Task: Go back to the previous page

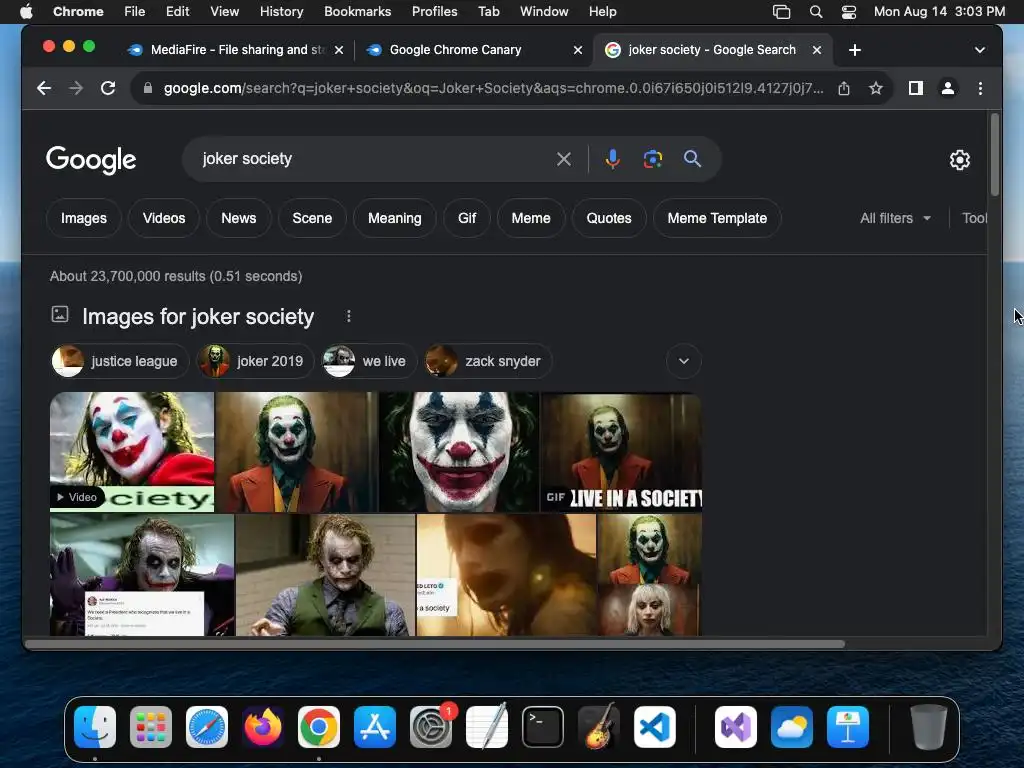Action: 44,88
